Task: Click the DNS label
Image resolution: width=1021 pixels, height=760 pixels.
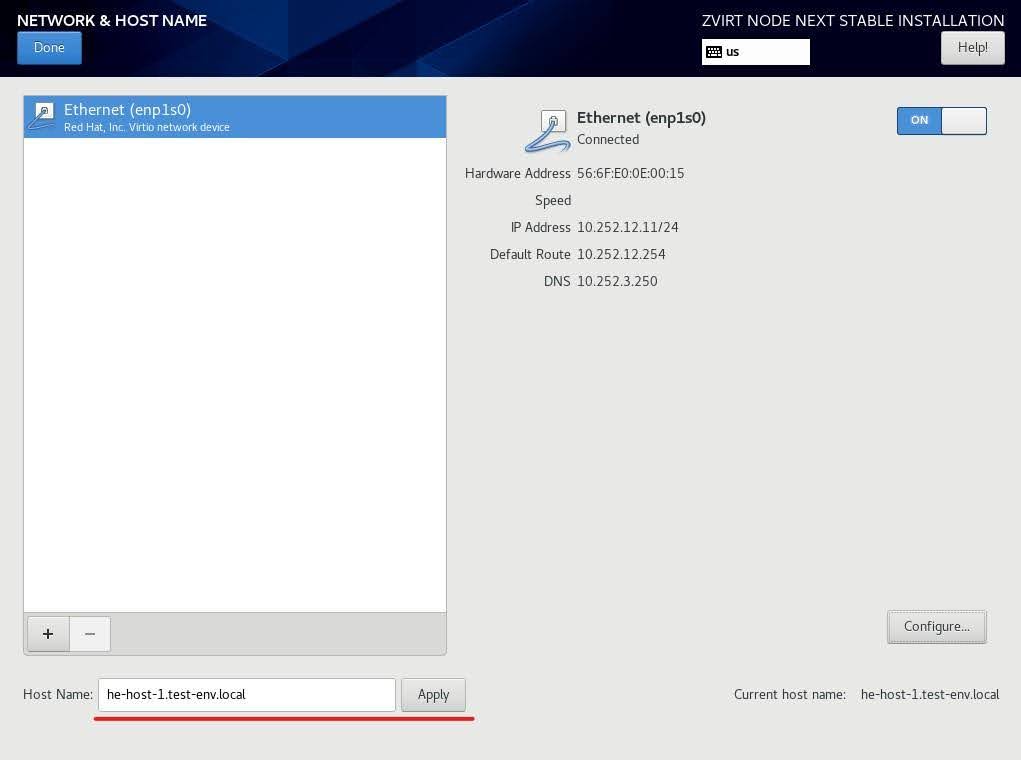Action: click(x=557, y=281)
